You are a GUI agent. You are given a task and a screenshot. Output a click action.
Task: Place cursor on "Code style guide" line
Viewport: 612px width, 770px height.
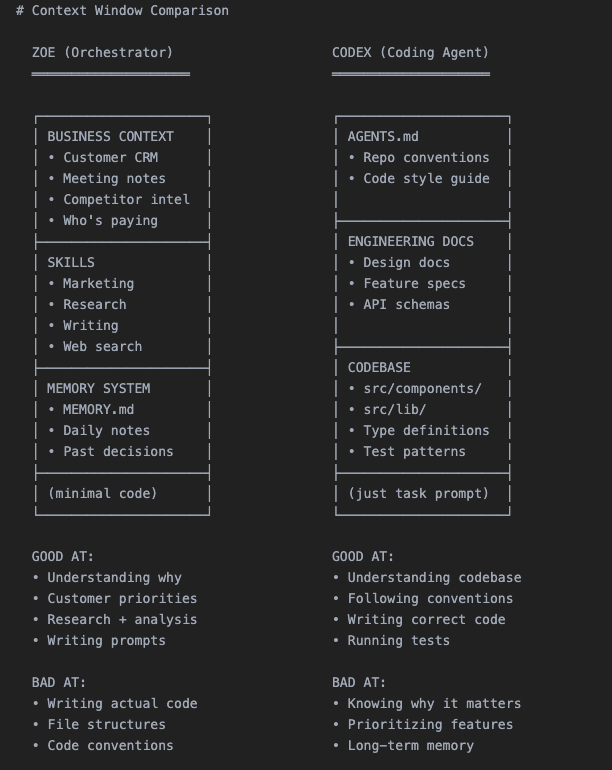tap(426, 178)
